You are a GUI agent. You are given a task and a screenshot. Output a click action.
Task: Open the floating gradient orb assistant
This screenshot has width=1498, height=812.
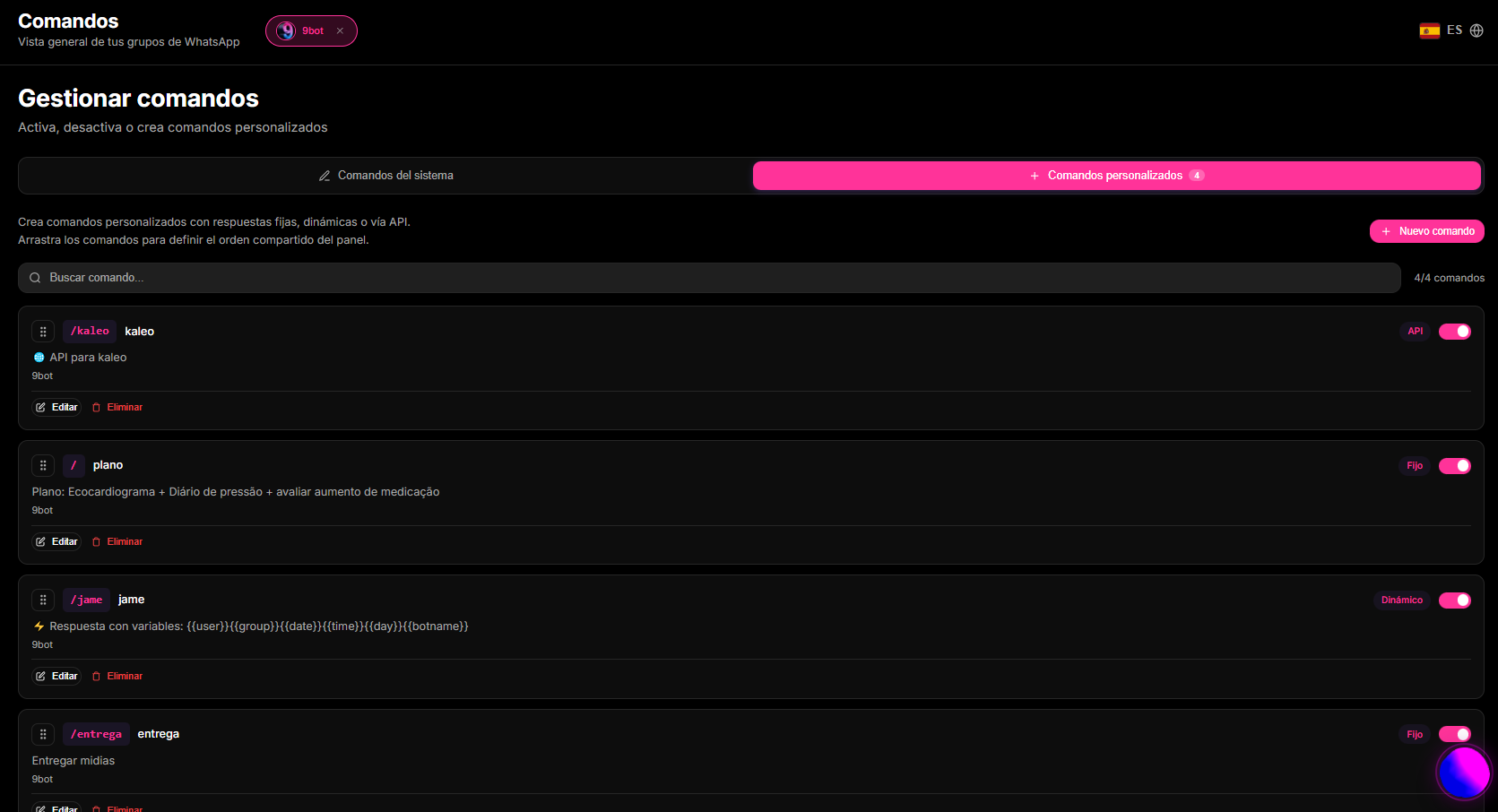(x=1463, y=772)
